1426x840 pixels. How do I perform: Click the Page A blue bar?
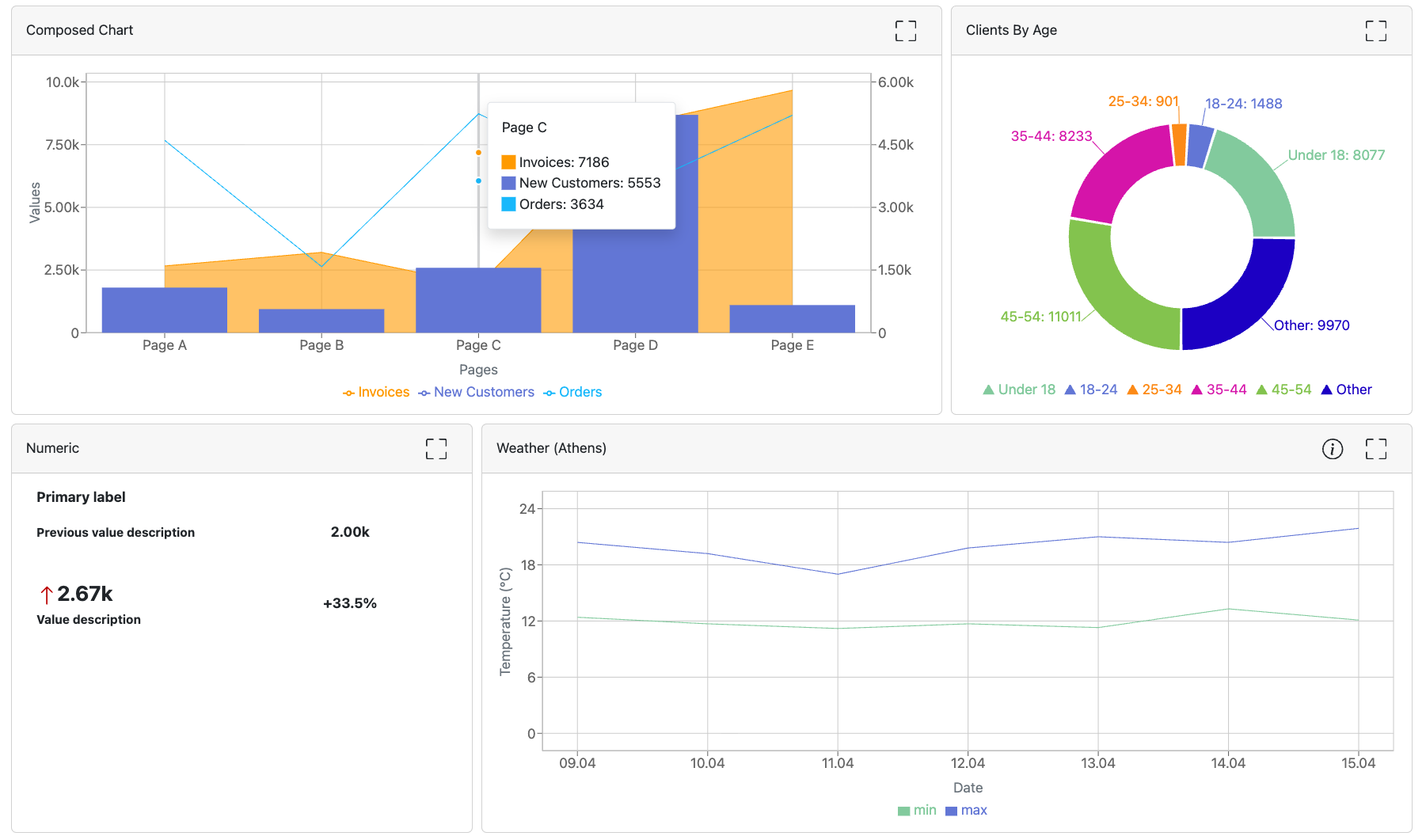click(x=165, y=310)
